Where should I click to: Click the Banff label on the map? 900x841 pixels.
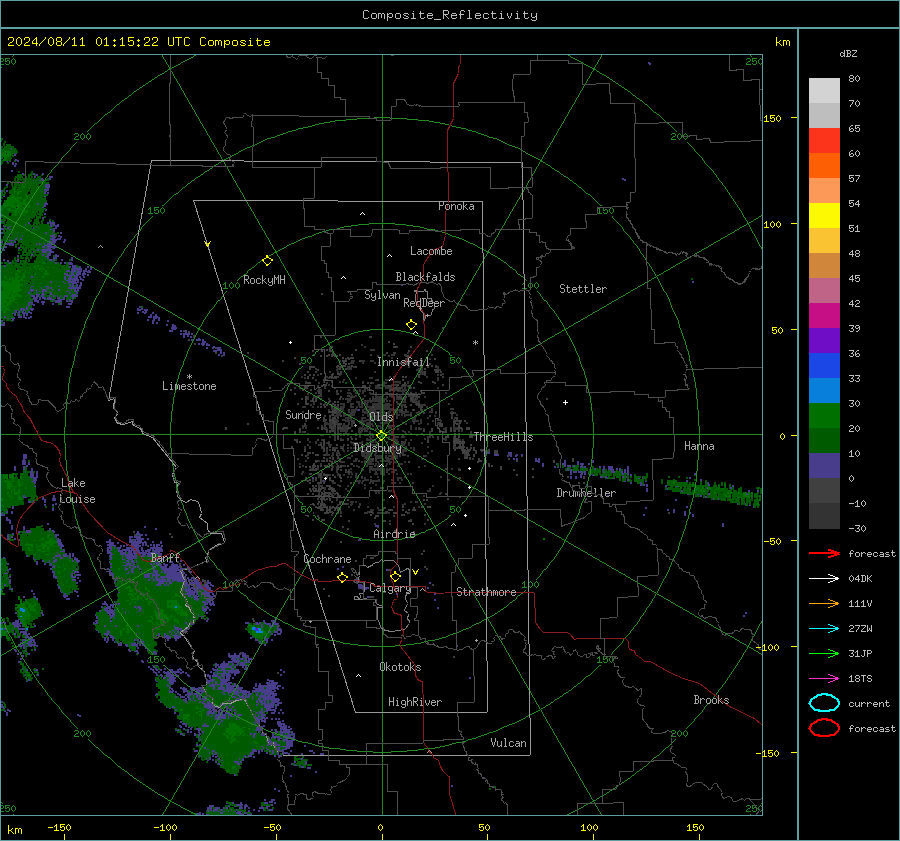click(165, 558)
